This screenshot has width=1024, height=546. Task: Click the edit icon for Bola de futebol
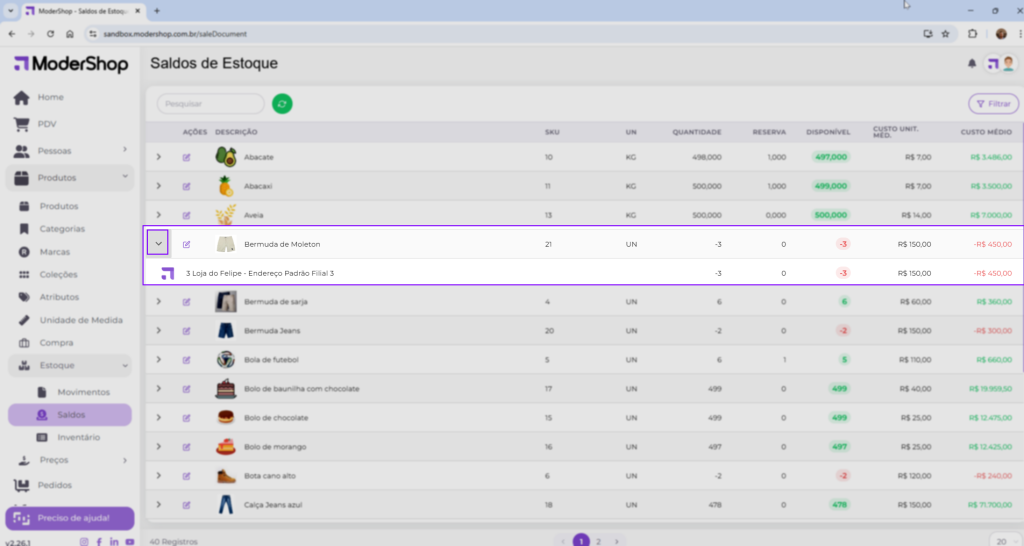(x=186, y=360)
